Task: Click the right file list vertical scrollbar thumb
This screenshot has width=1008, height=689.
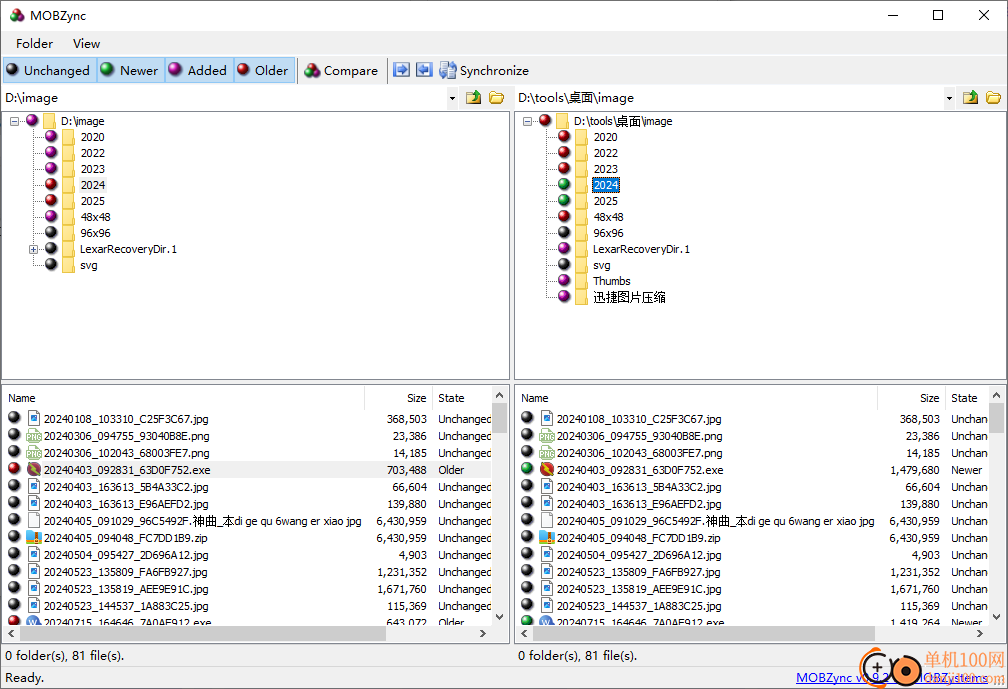Action: [996, 418]
